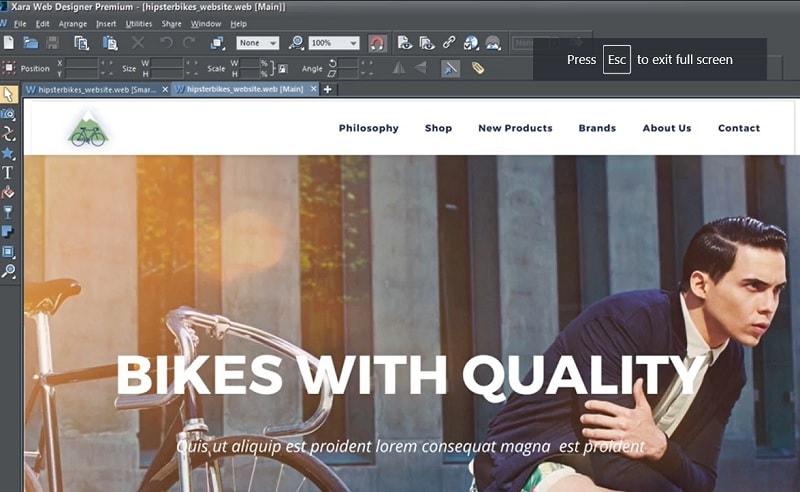Click the Y position input field
This screenshot has width=800, height=492.
pyautogui.click(x=81, y=73)
